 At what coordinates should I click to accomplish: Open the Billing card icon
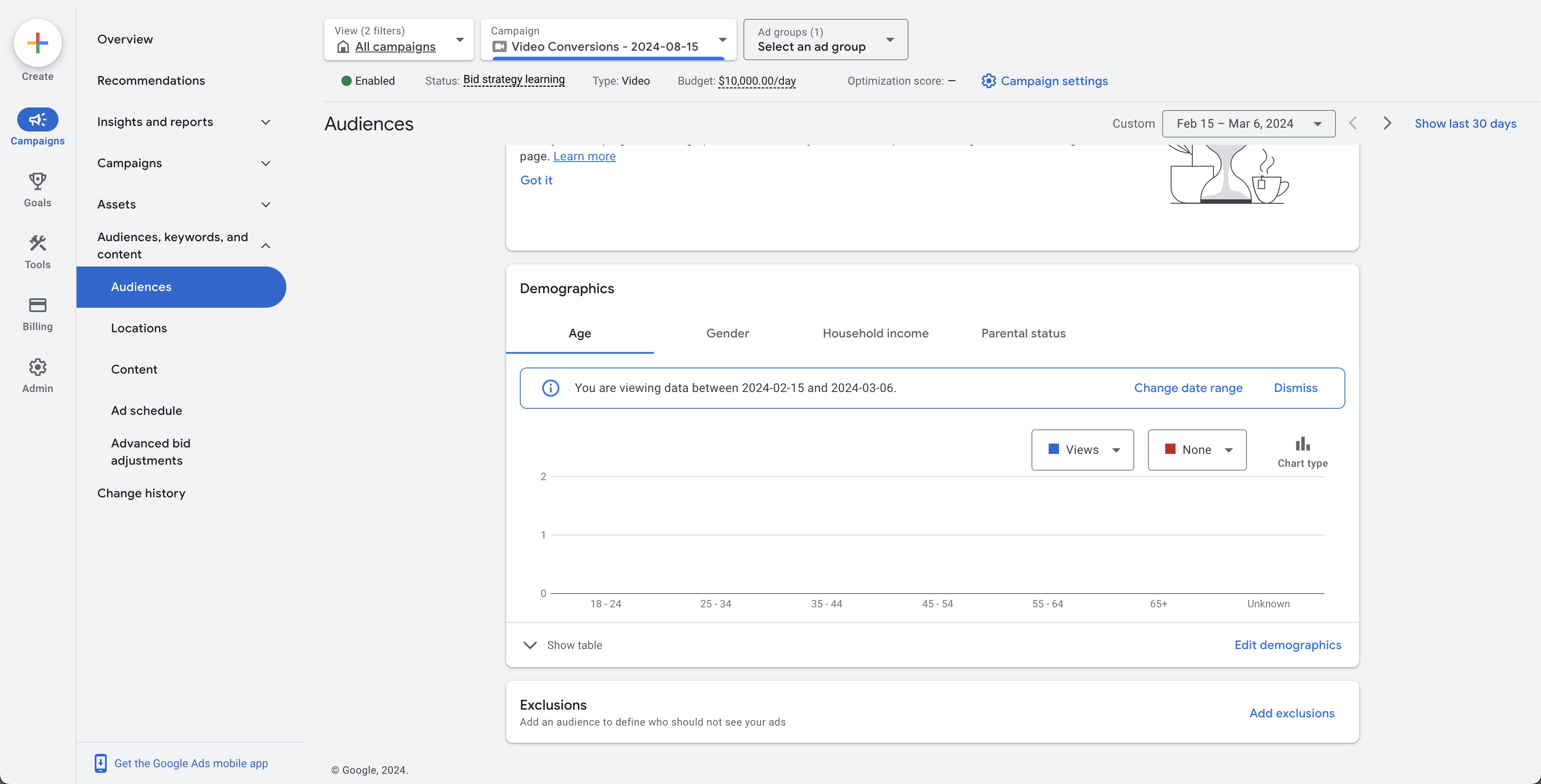pyautogui.click(x=38, y=305)
